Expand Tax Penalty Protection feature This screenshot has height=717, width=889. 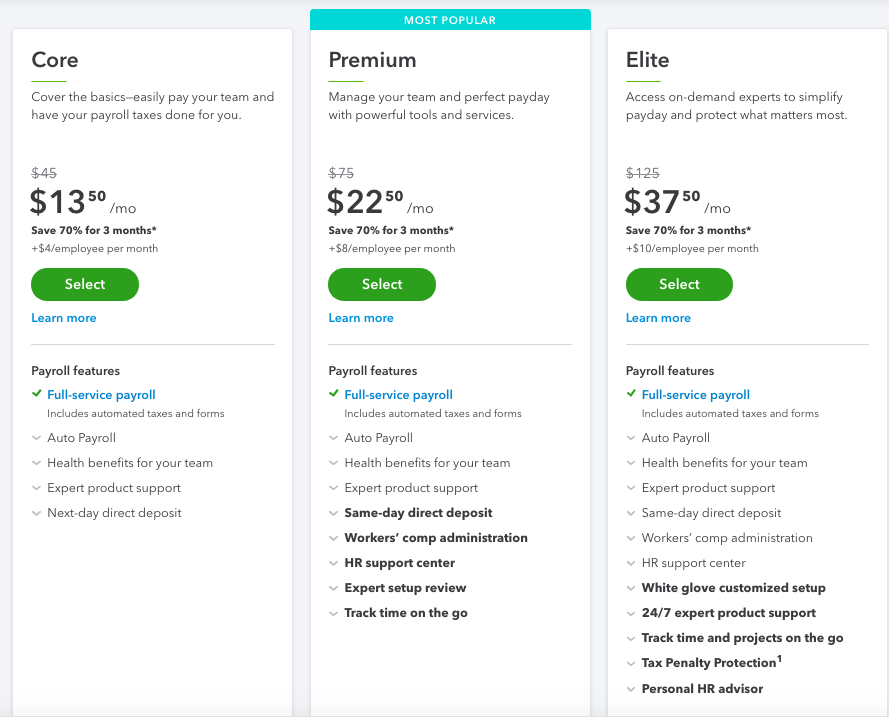[704, 663]
